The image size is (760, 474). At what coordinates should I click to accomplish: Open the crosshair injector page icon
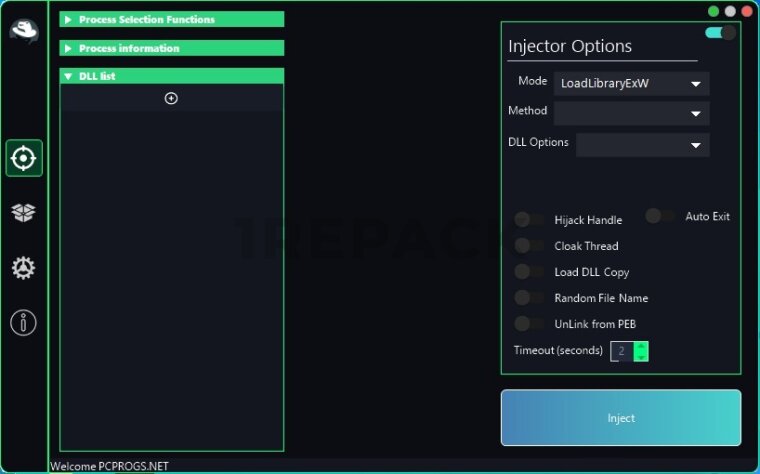click(x=24, y=158)
